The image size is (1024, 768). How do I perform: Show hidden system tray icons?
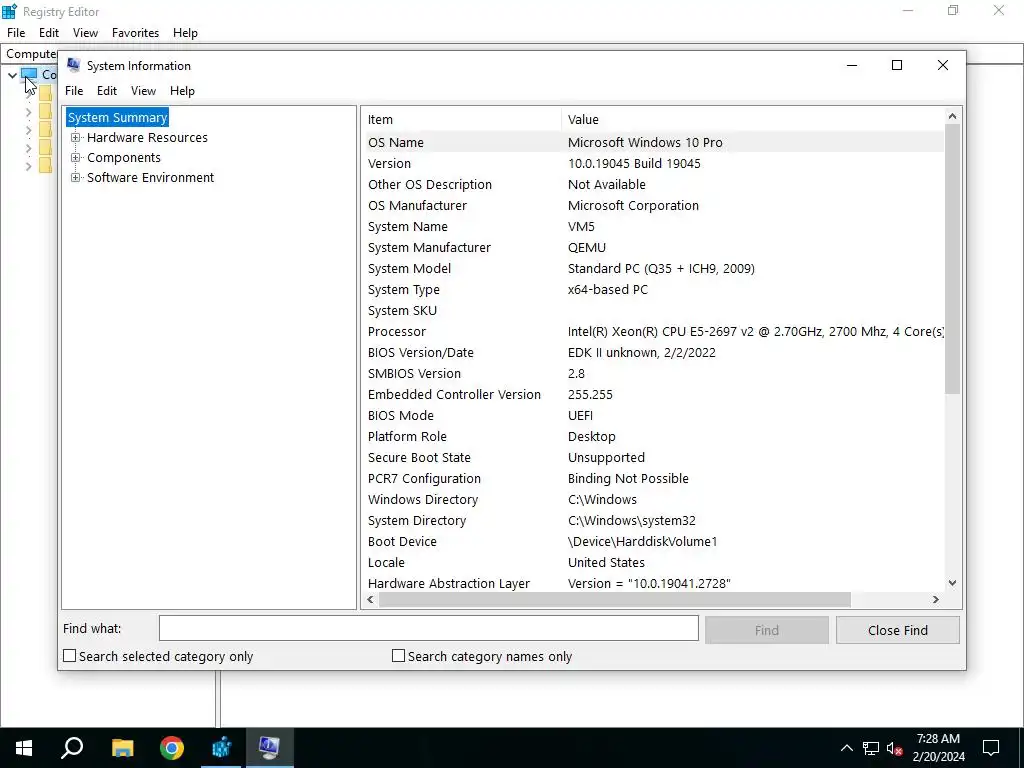click(x=846, y=748)
